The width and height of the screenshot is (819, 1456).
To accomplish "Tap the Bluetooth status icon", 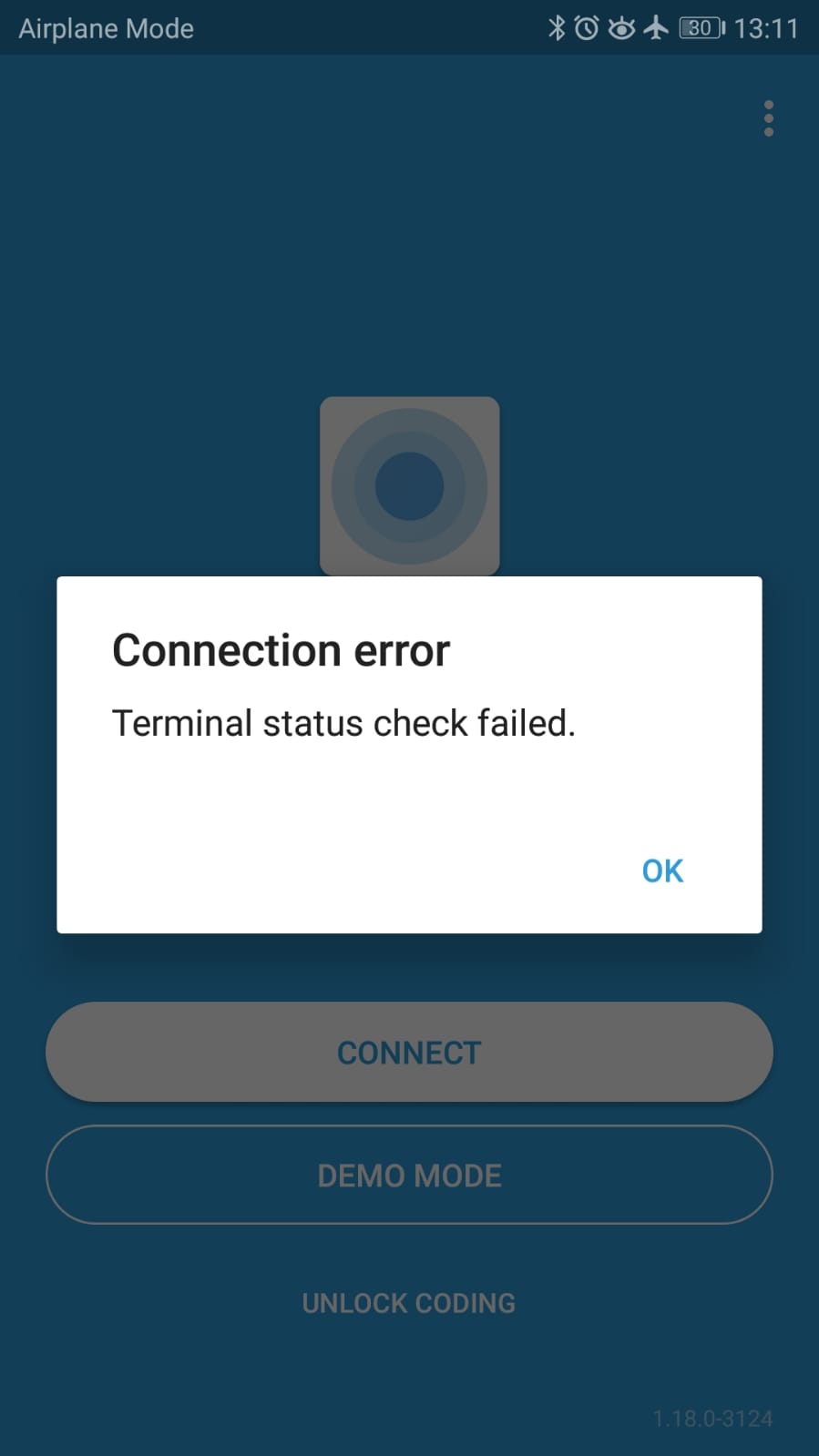I will pyautogui.click(x=557, y=28).
